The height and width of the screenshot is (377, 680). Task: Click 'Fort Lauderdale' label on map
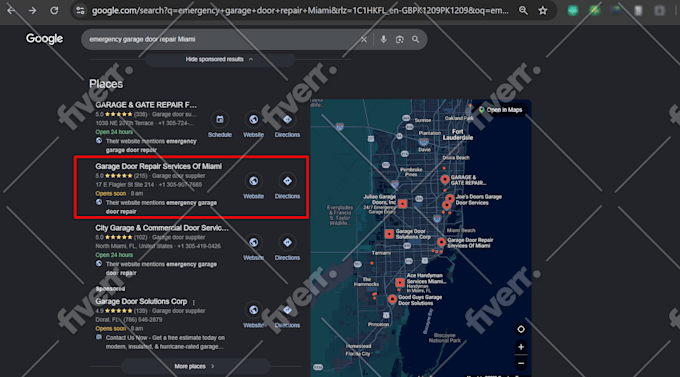[458, 134]
